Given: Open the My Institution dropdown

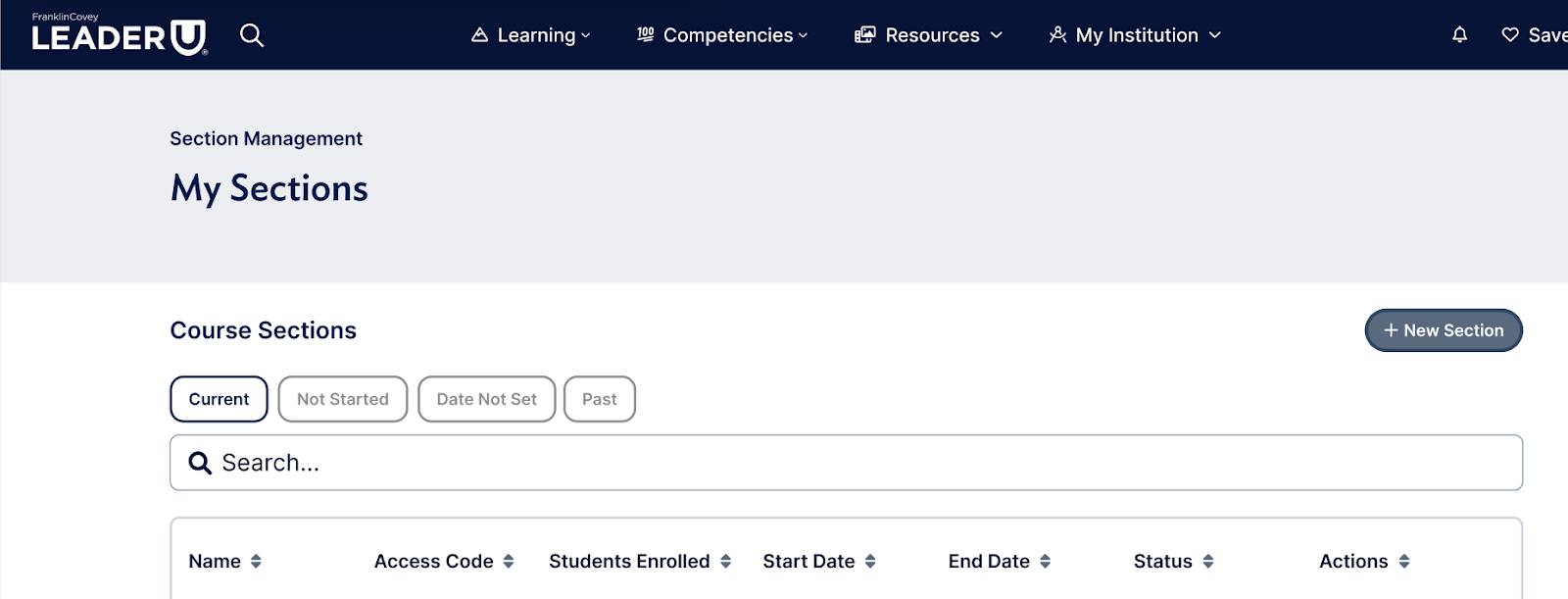Looking at the screenshot, I should pos(1135,35).
